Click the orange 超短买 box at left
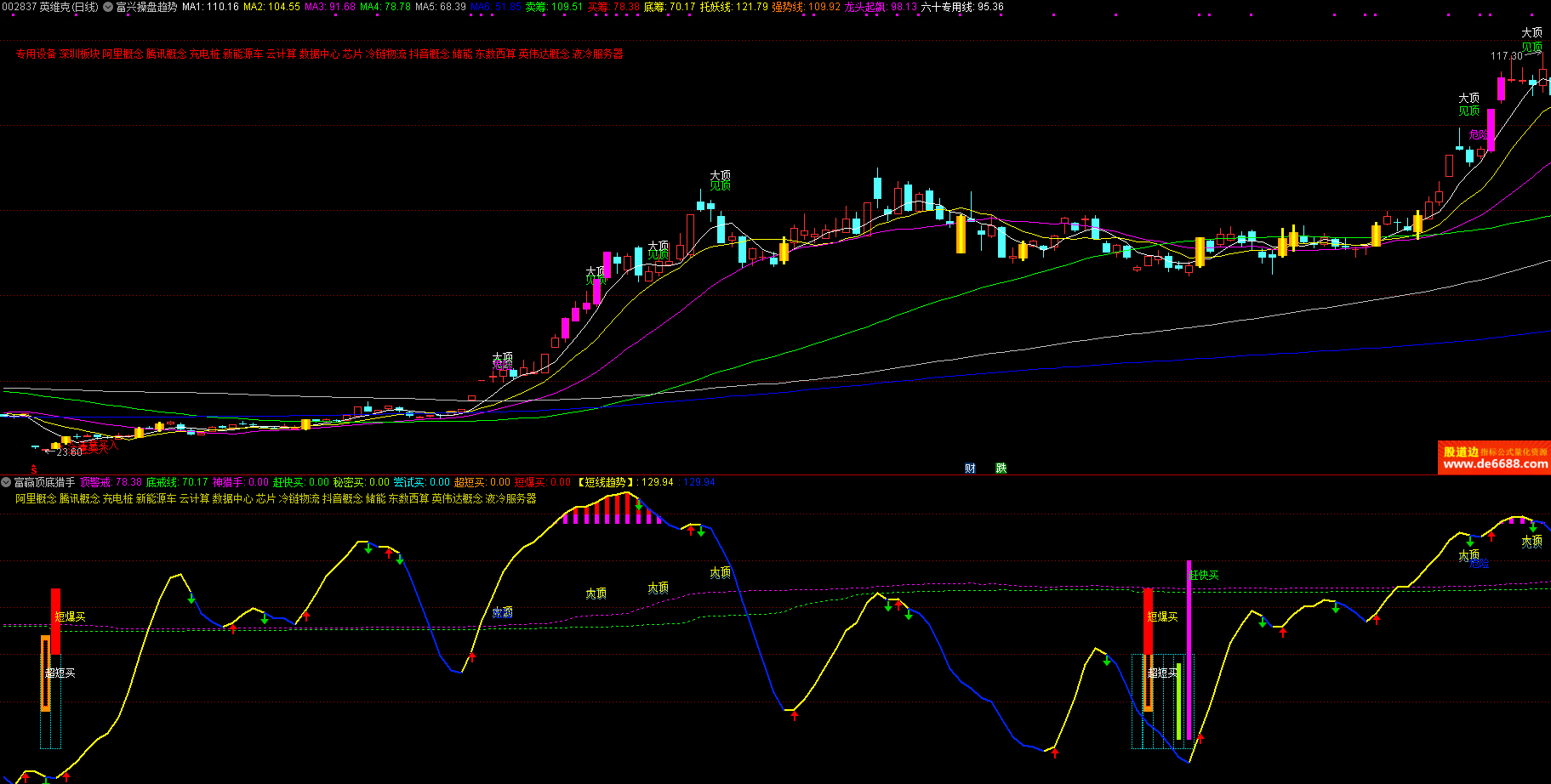The height and width of the screenshot is (784, 1551). click(46, 673)
